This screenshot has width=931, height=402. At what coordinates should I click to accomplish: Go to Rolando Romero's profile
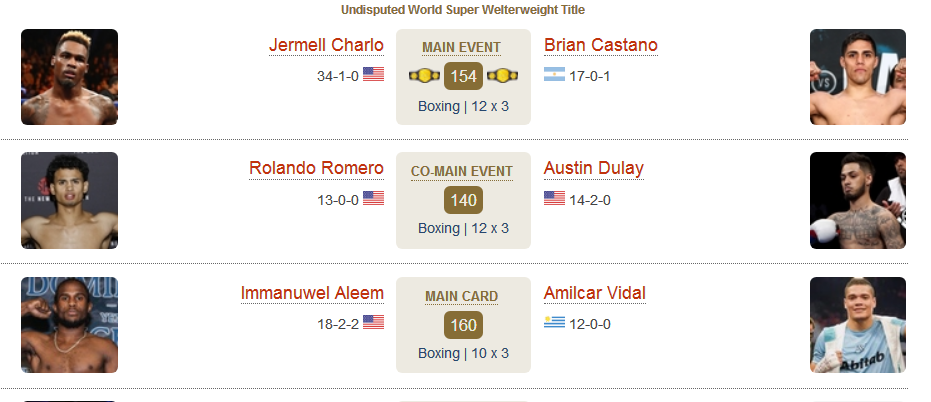pos(316,169)
